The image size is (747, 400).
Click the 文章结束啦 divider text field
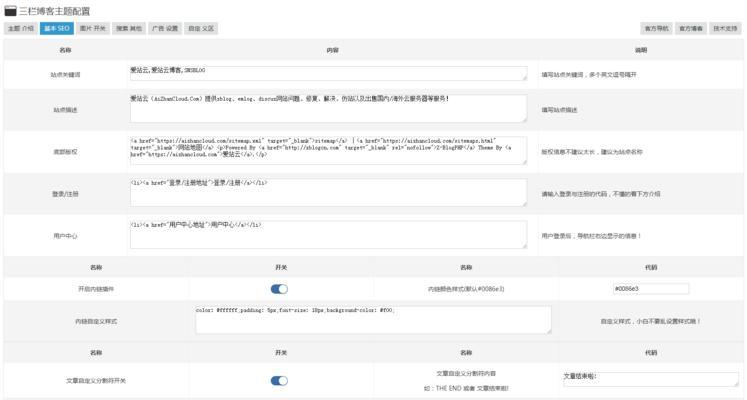[x=651, y=379]
